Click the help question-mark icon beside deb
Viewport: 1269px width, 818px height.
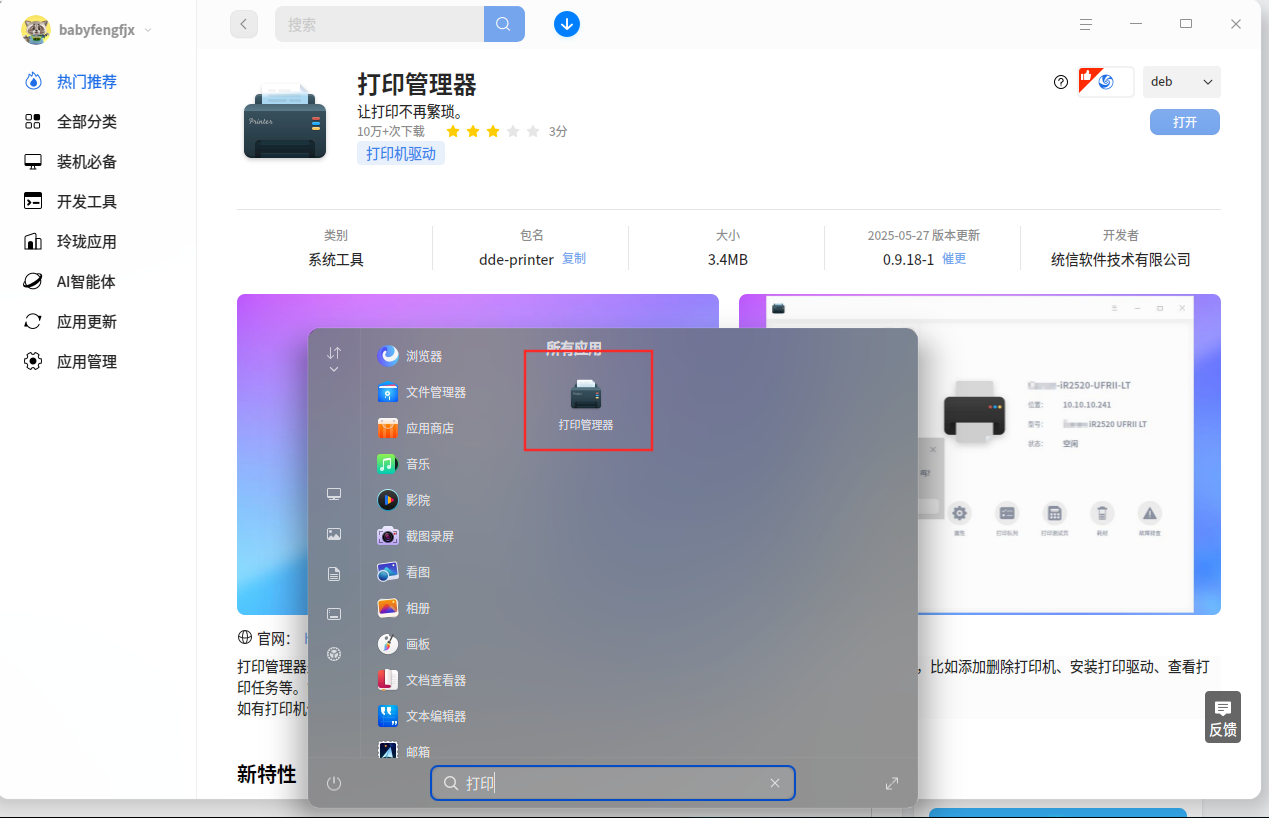pos(1061,82)
